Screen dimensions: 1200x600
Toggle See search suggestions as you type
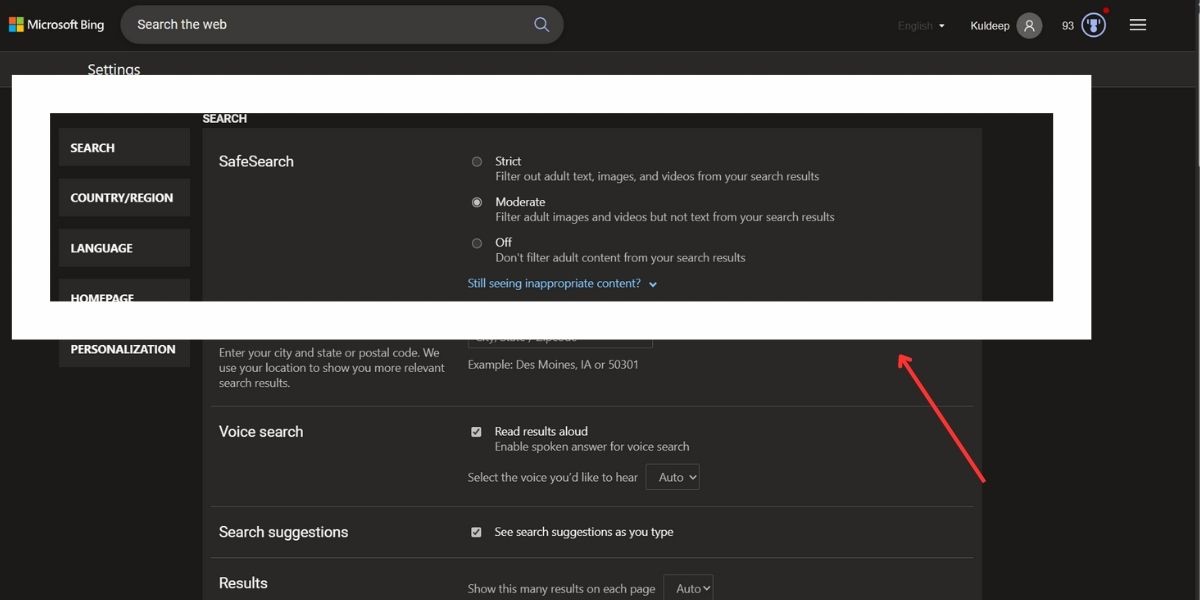tap(476, 532)
